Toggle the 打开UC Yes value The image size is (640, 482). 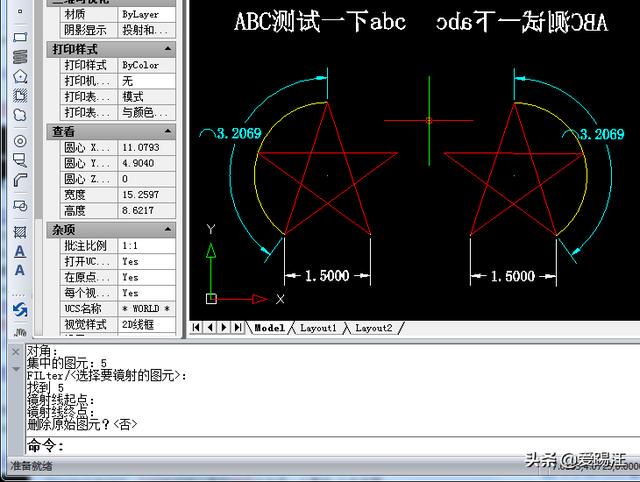click(x=147, y=262)
